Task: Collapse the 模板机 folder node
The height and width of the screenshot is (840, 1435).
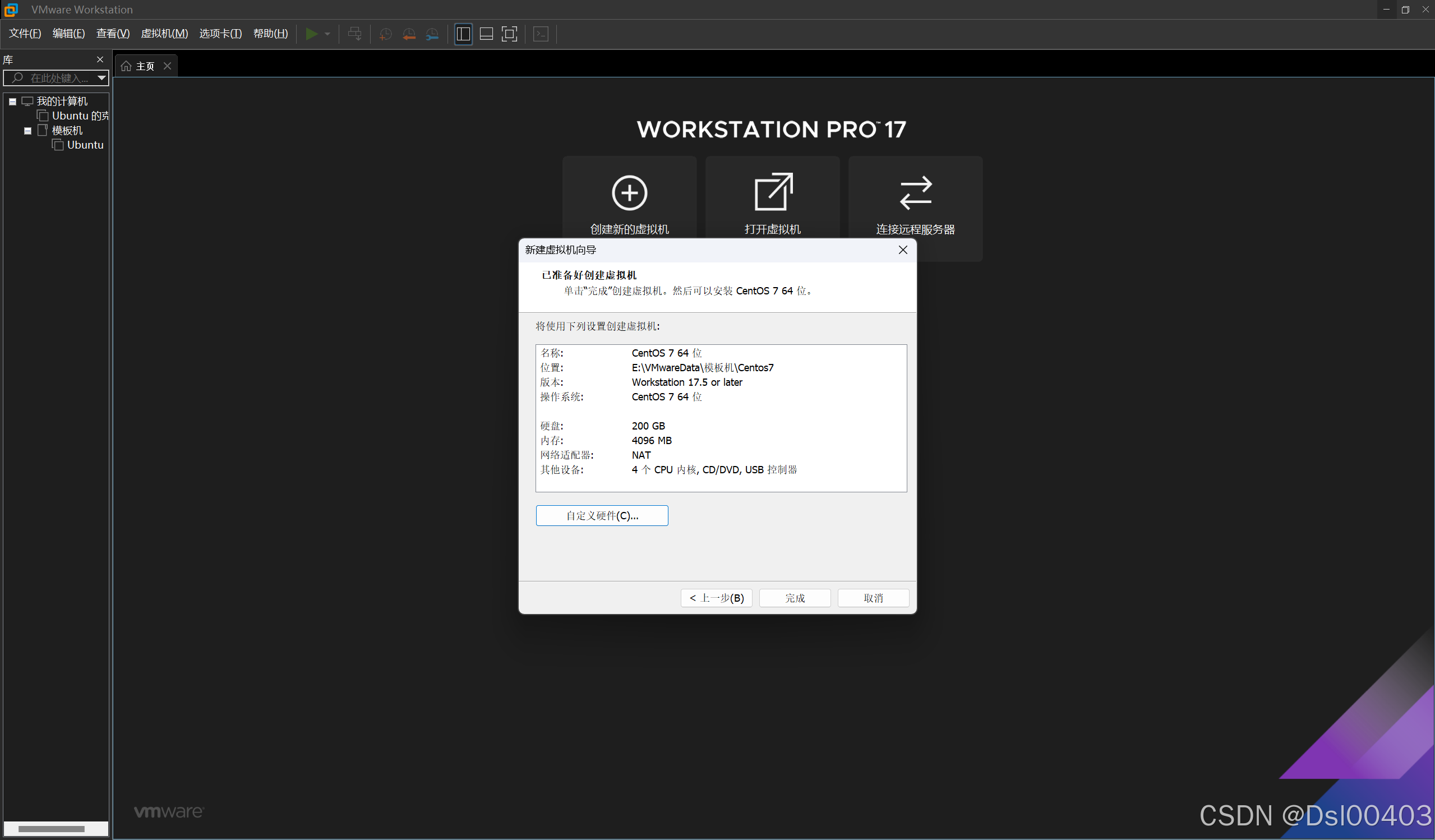Action: point(27,131)
